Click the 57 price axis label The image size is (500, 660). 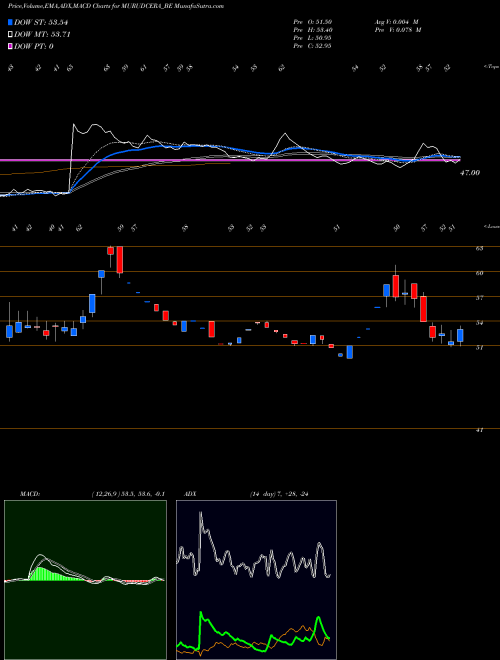tap(479, 298)
